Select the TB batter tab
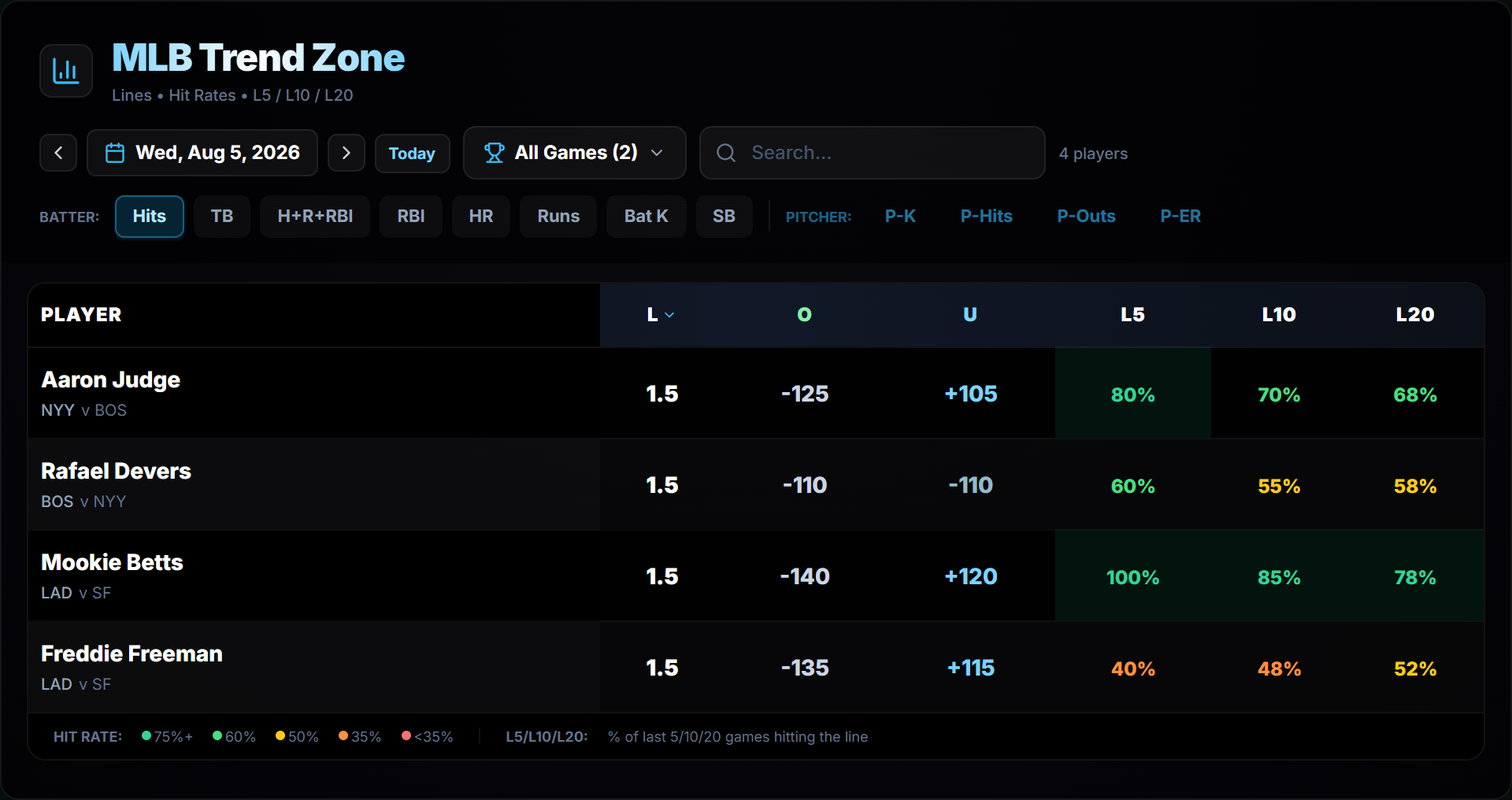The height and width of the screenshot is (800, 1512). (222, 217)
